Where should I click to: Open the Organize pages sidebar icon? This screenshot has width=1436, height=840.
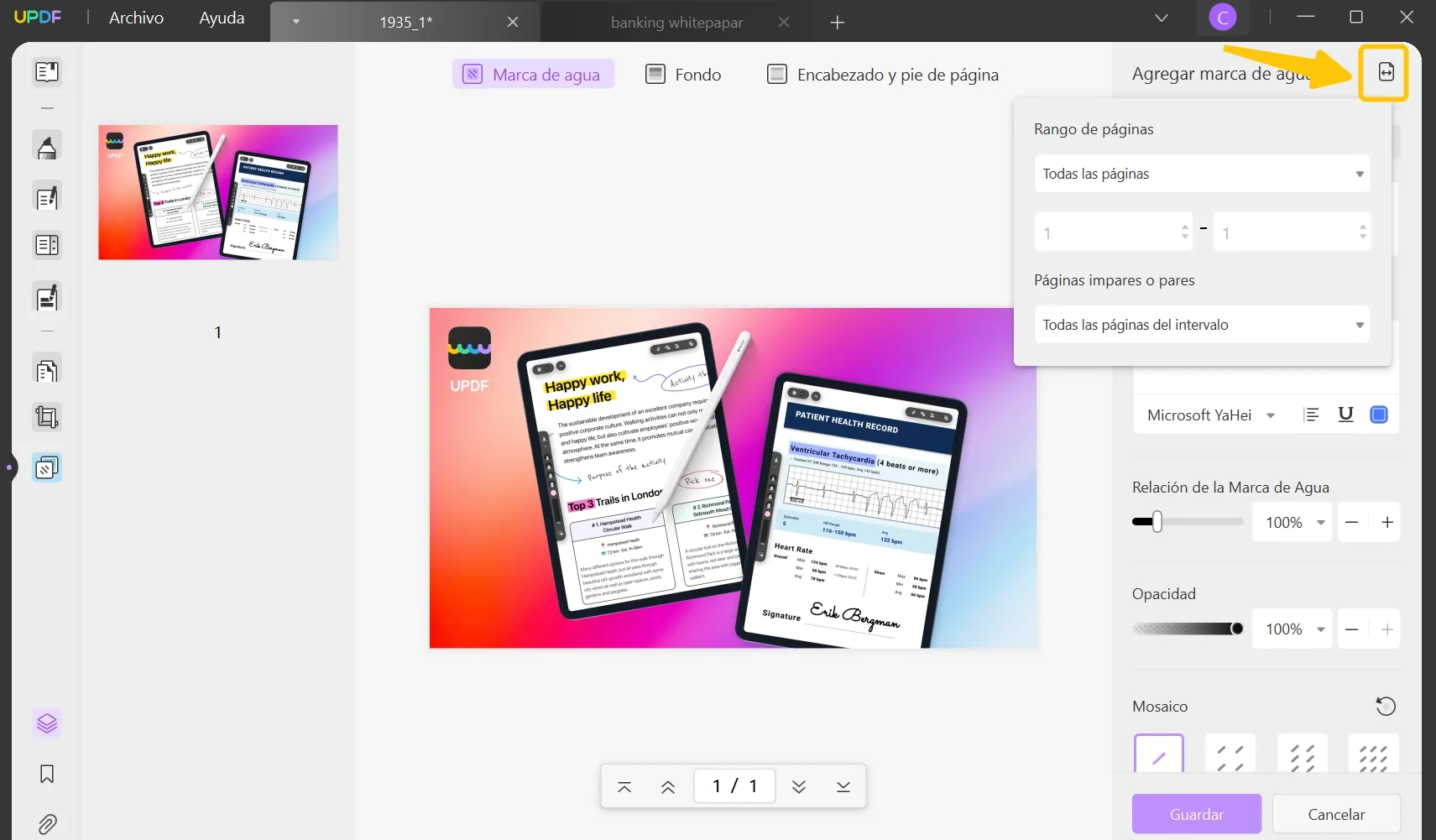(x=47, y=245)
